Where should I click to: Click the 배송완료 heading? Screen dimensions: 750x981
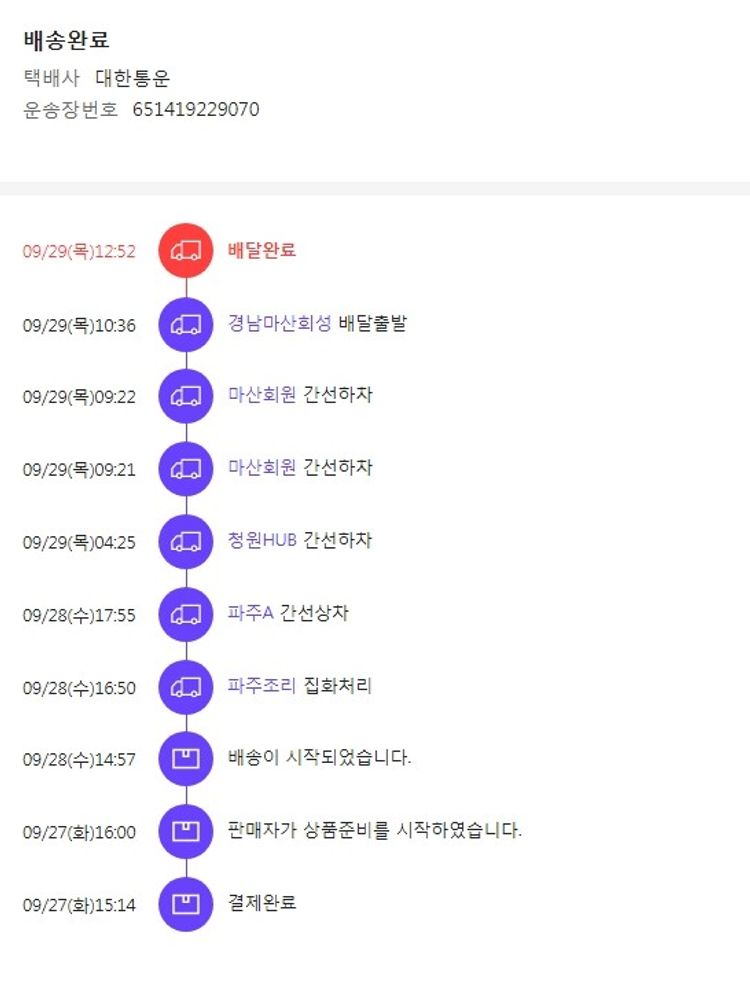pos(66,41)
